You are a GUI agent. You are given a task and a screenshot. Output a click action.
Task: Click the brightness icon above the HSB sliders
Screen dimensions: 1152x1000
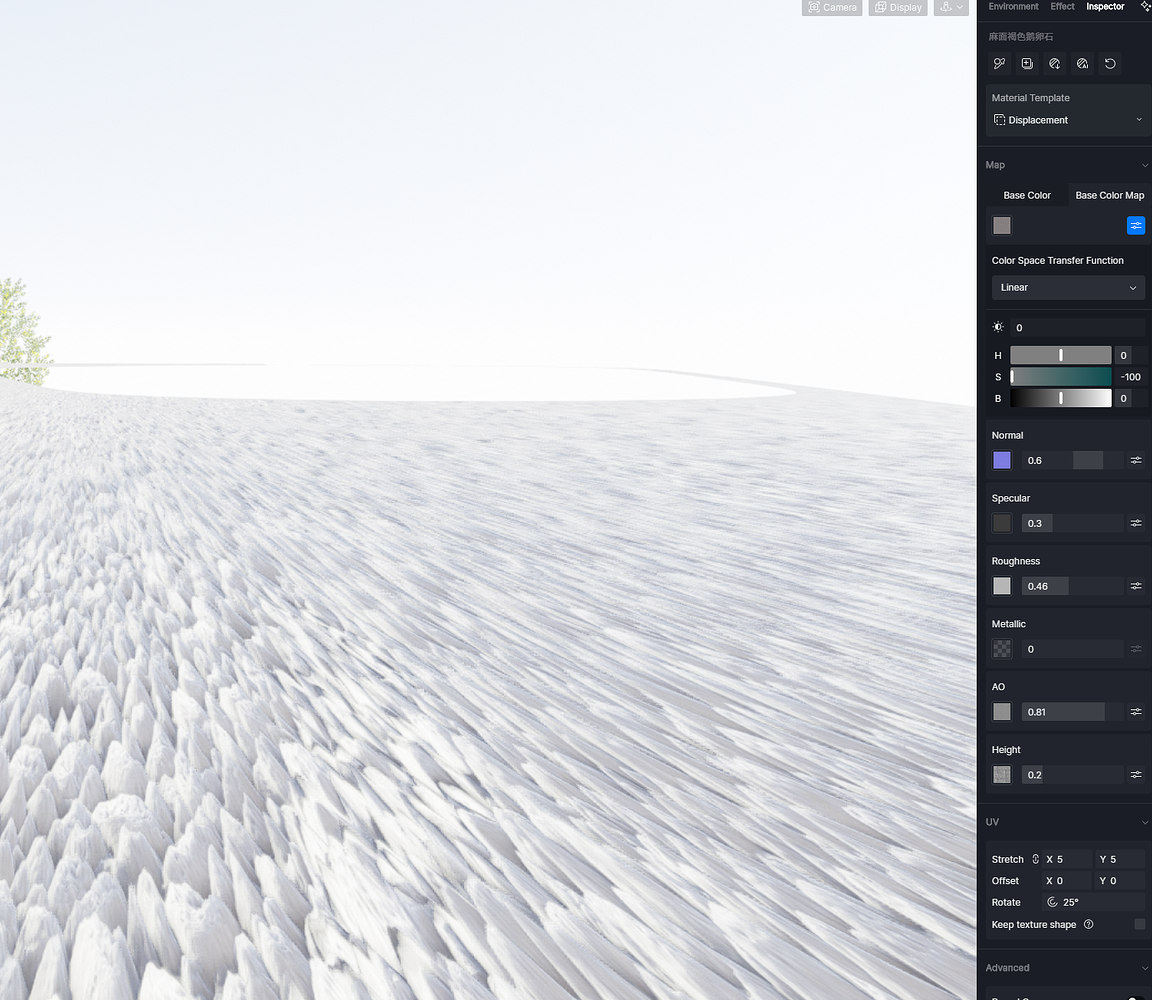point(997,327)
